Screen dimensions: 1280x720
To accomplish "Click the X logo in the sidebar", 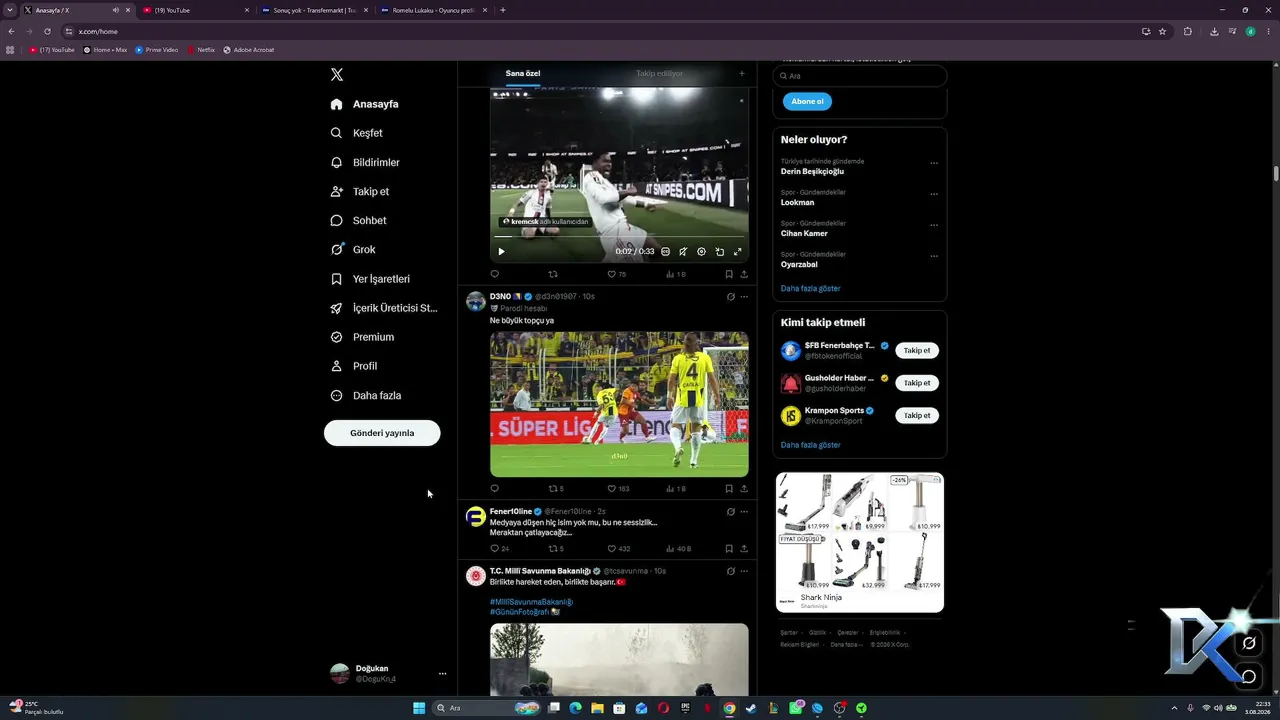I will (337, 75).
